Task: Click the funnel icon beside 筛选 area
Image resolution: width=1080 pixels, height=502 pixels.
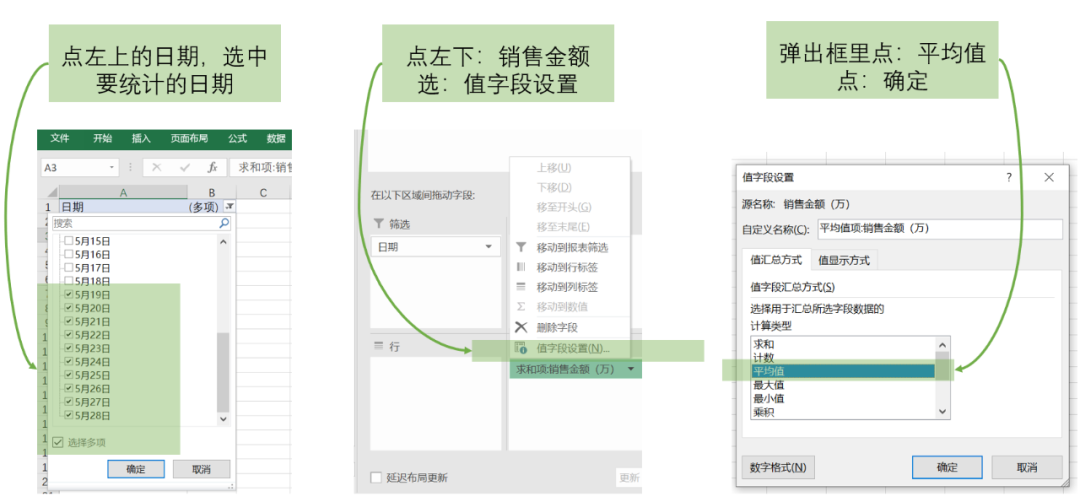Action: point(378,224)
